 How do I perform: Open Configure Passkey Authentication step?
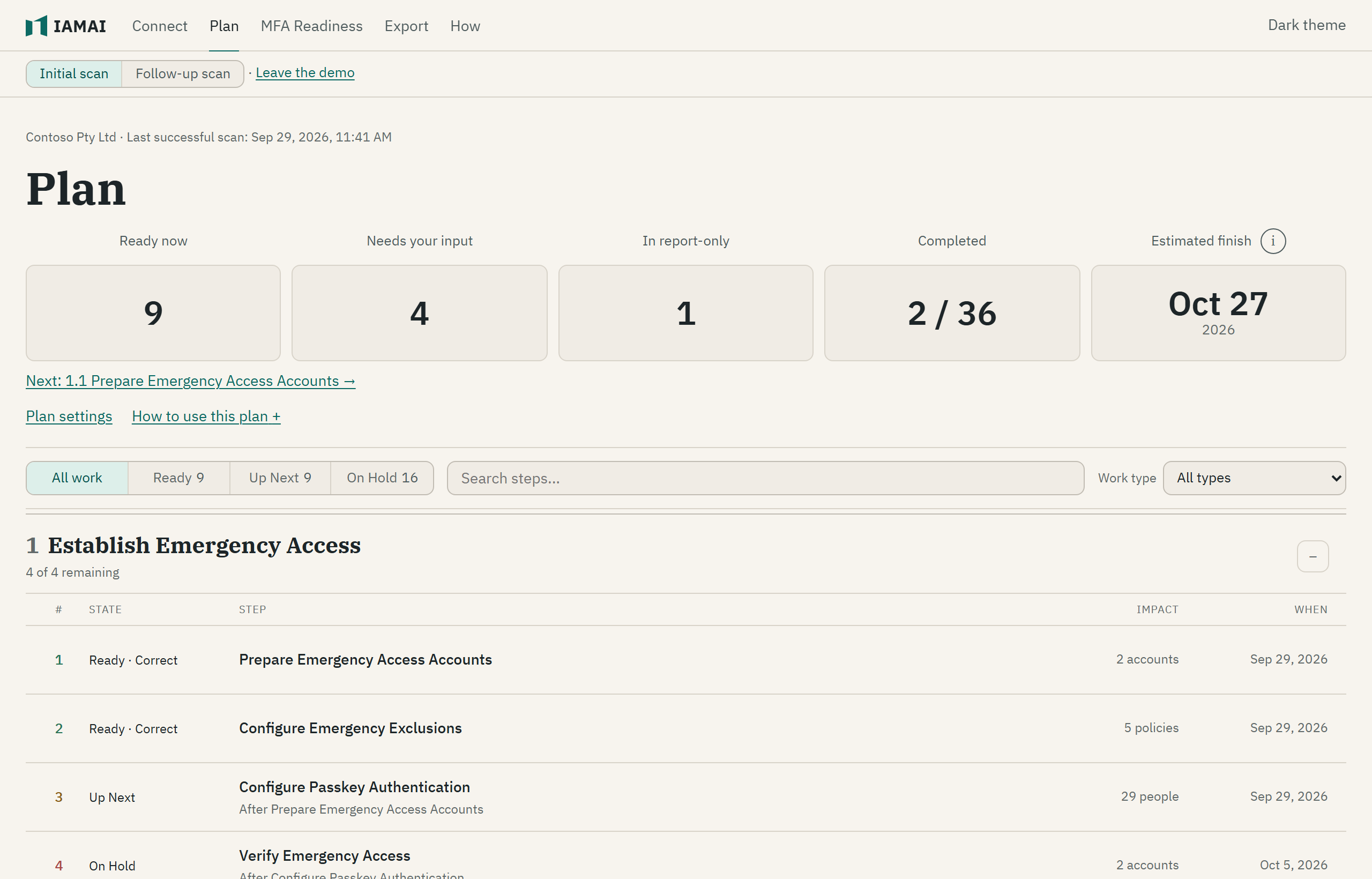pyautogui.click(x=354, y=787)
